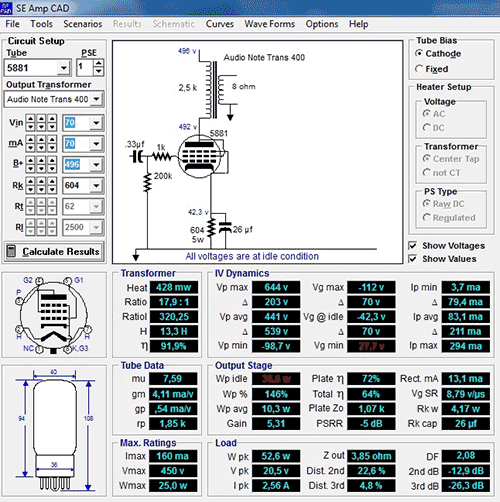Open the Tube type dropdown
The width and height of the screenshot is (500, 502).
click(64, 68)
